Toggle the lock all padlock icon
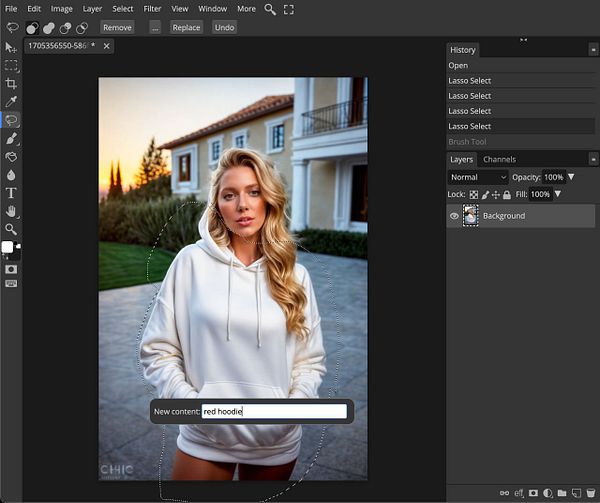The image size is (600, 503). pos(507,194)
